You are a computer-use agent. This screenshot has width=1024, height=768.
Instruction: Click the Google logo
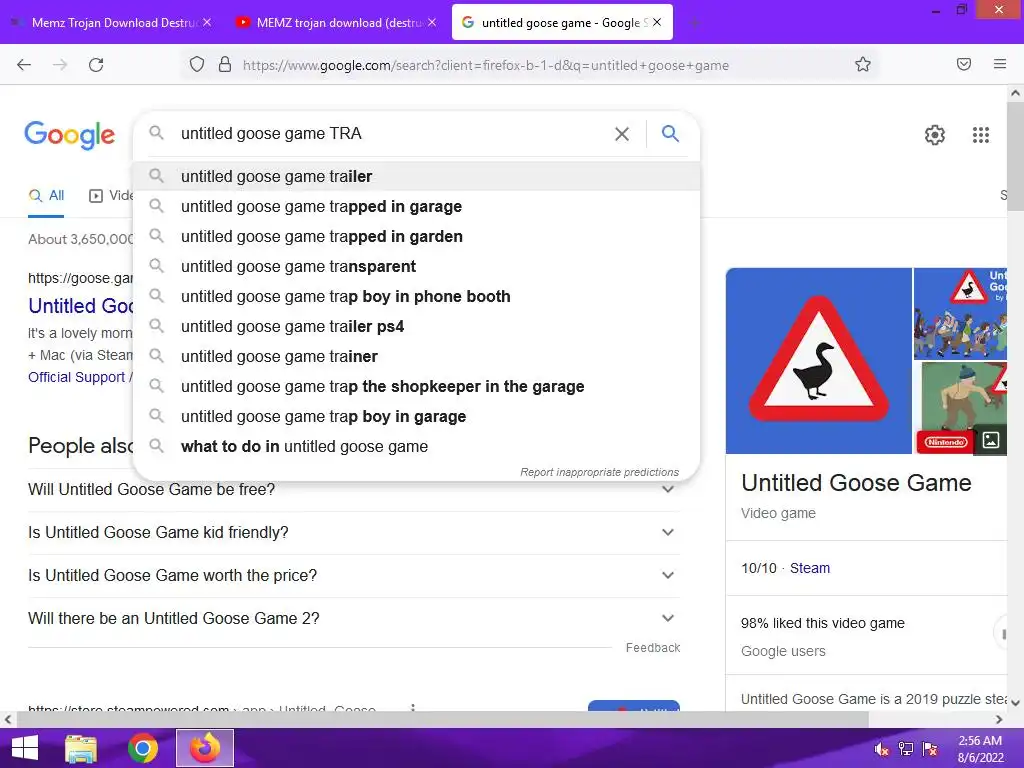(x=70, y=135)
